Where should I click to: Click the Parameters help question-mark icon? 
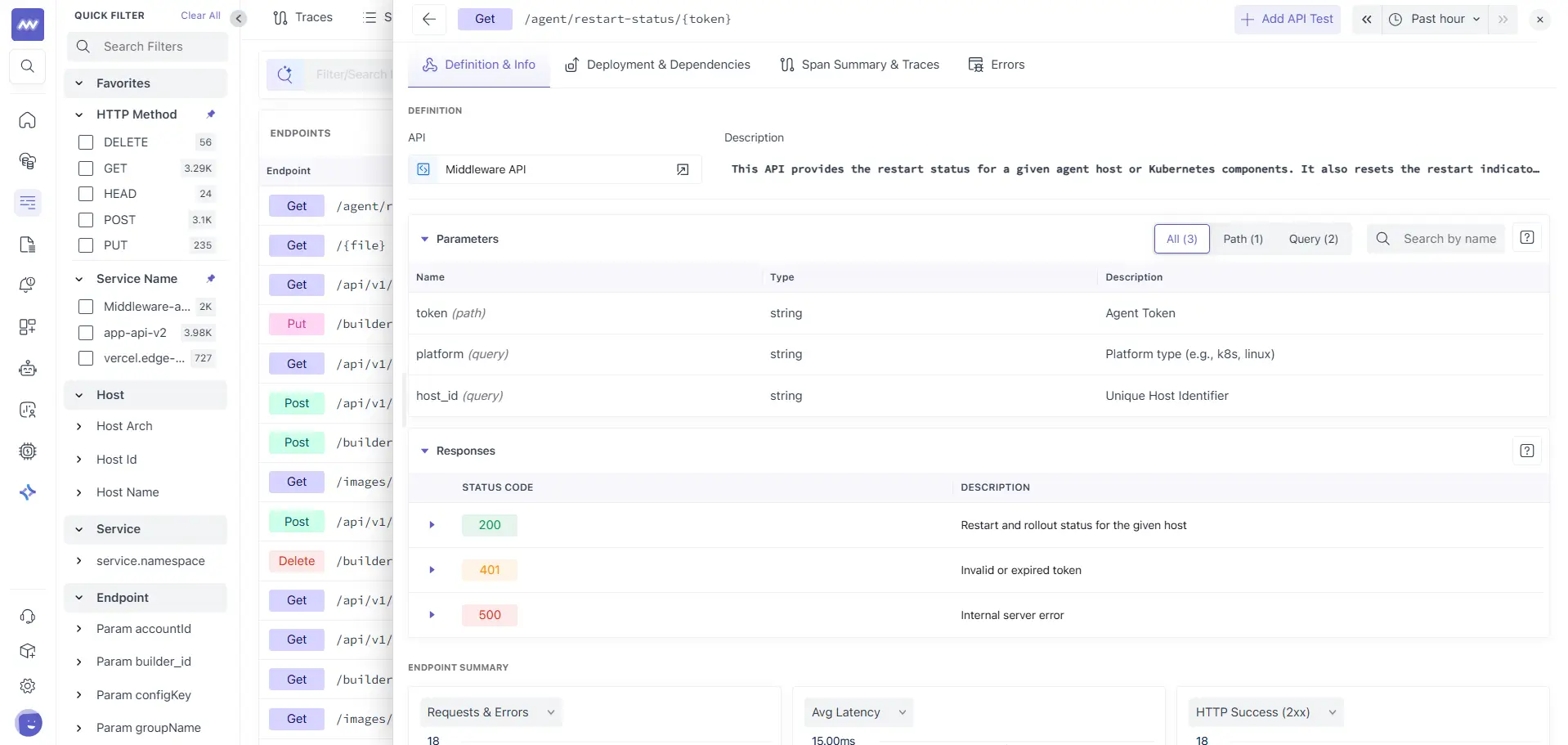click(1526, 238)
